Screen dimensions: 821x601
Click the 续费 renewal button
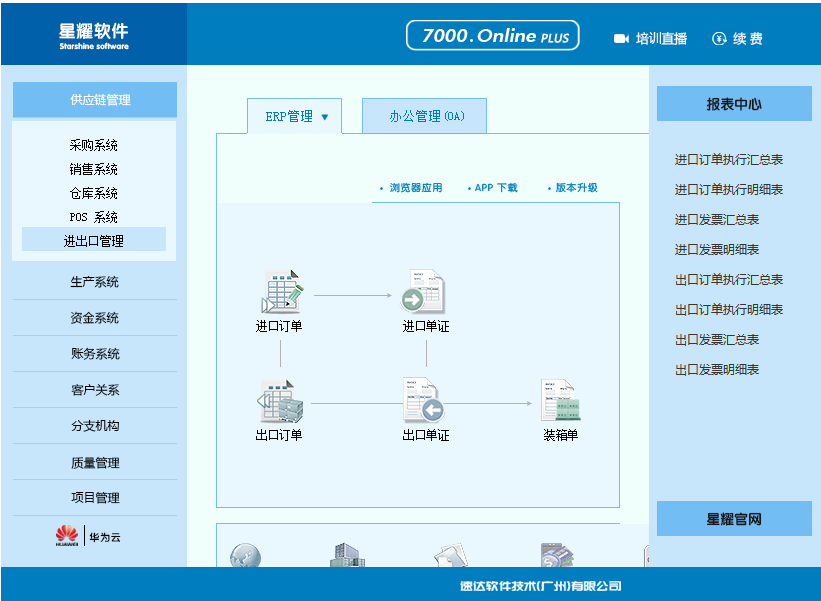pyautogui.click(x=748, y=39)
